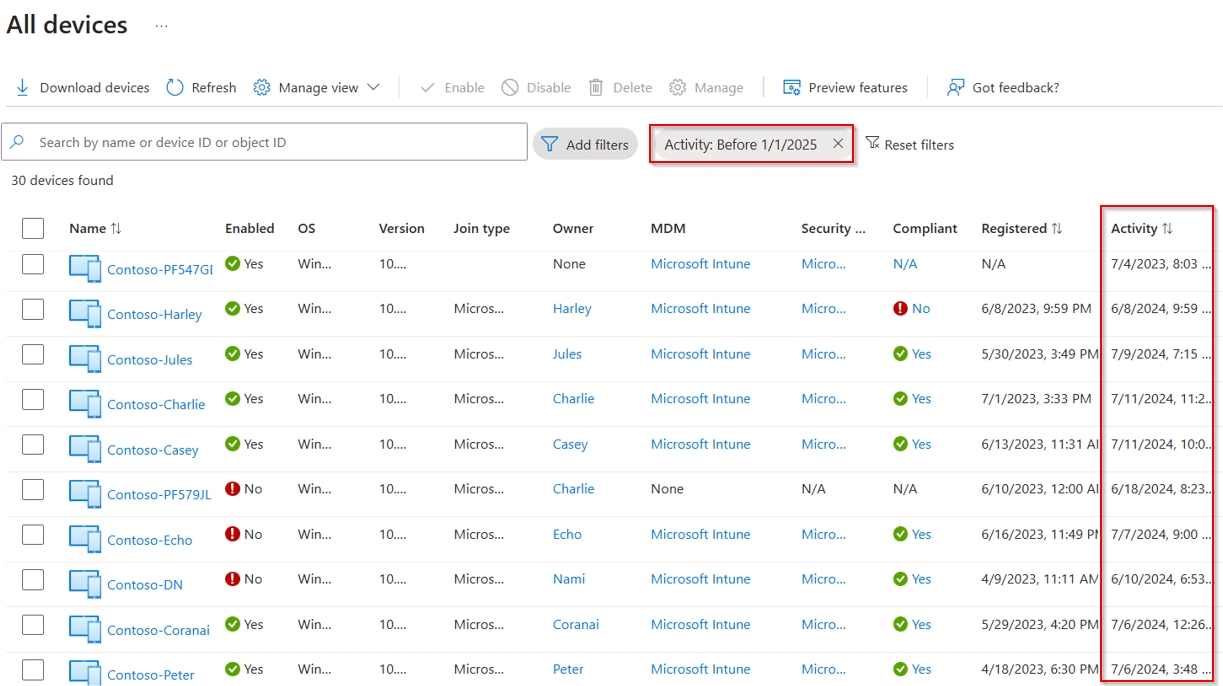Remove the Activity filter via its X

click(x=838, y=143)
